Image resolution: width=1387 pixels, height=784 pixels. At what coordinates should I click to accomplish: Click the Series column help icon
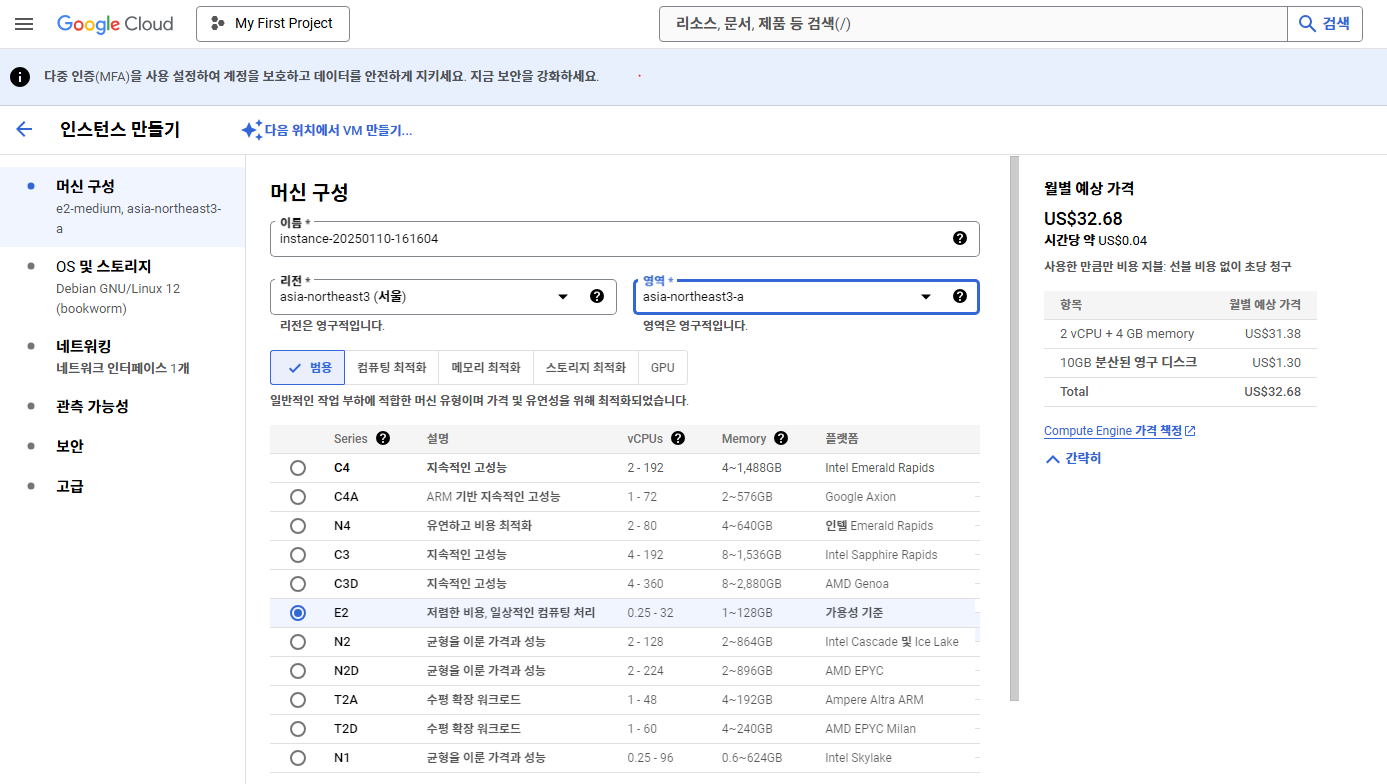click(383, 438)
